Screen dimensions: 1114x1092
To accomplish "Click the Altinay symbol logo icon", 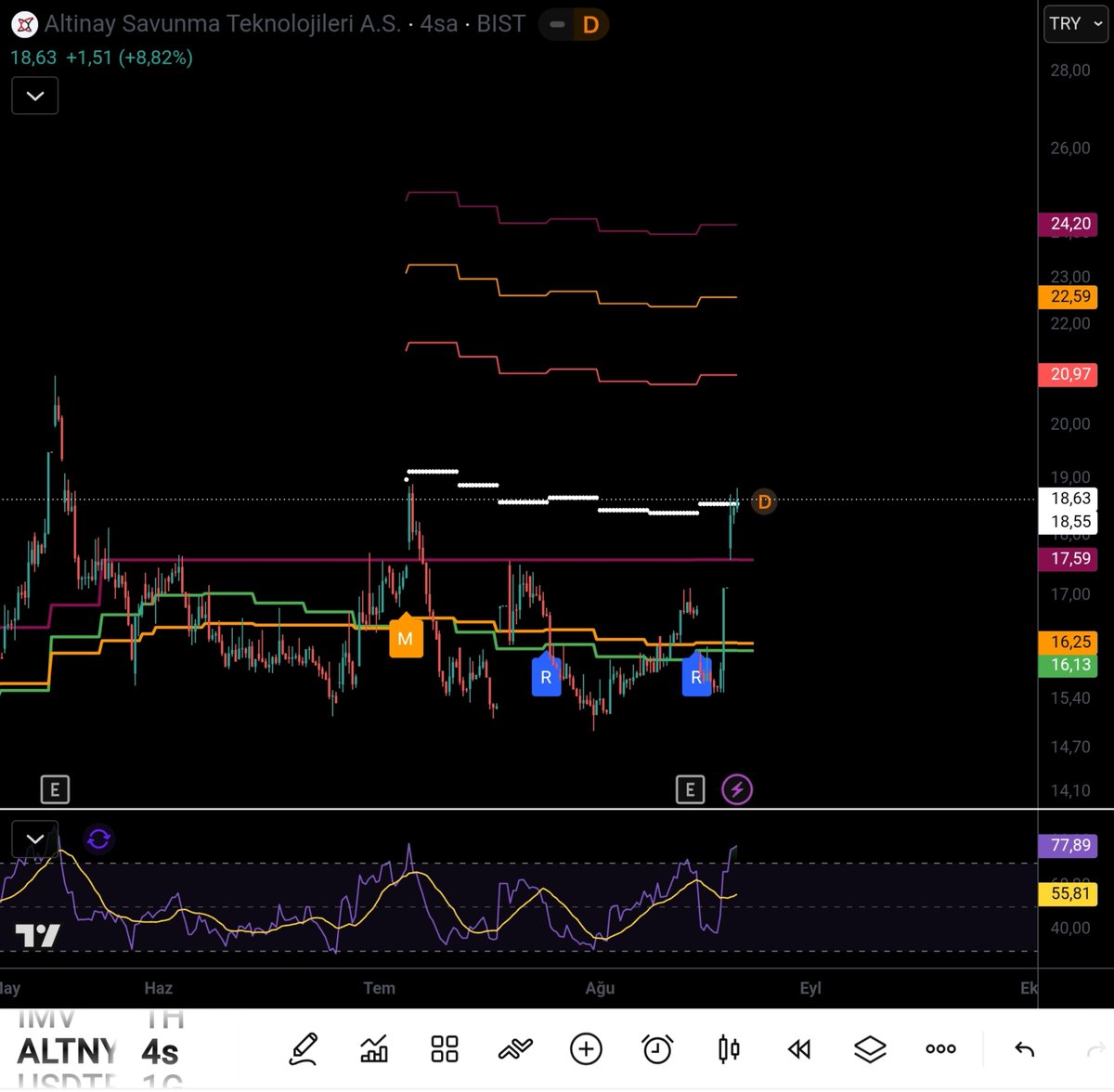I will tap(24, 24).
